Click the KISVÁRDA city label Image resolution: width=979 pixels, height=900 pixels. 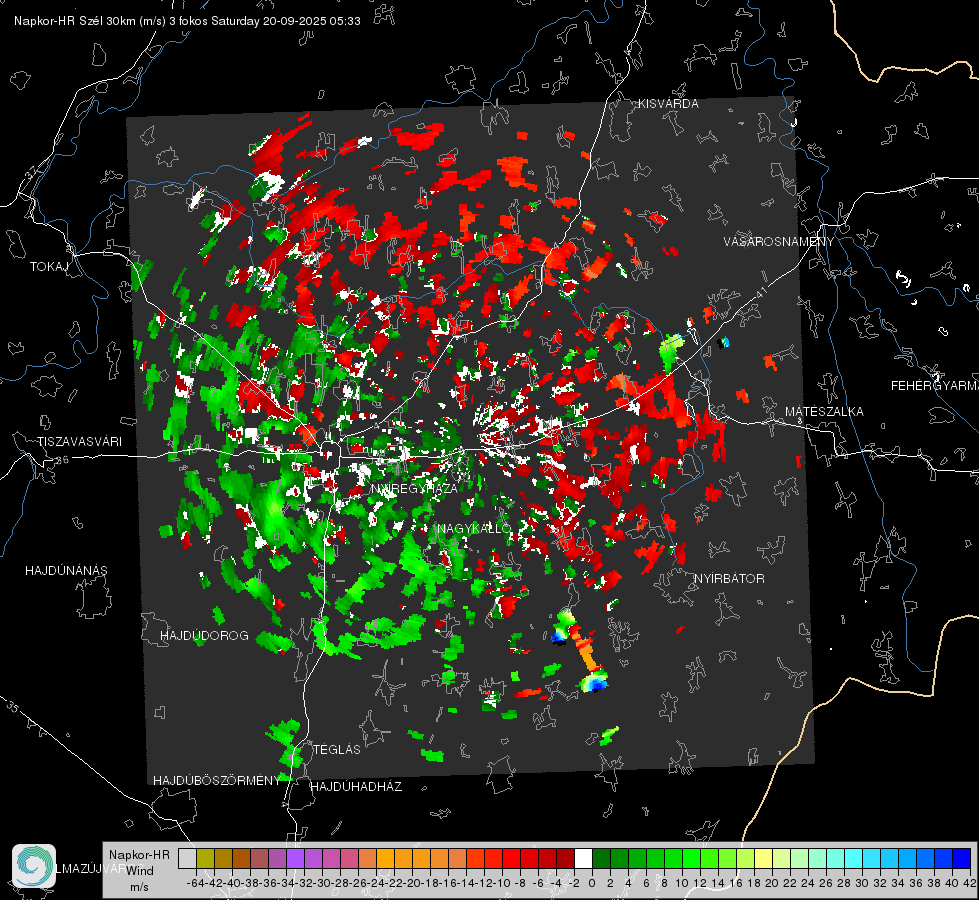click(668, 104)
